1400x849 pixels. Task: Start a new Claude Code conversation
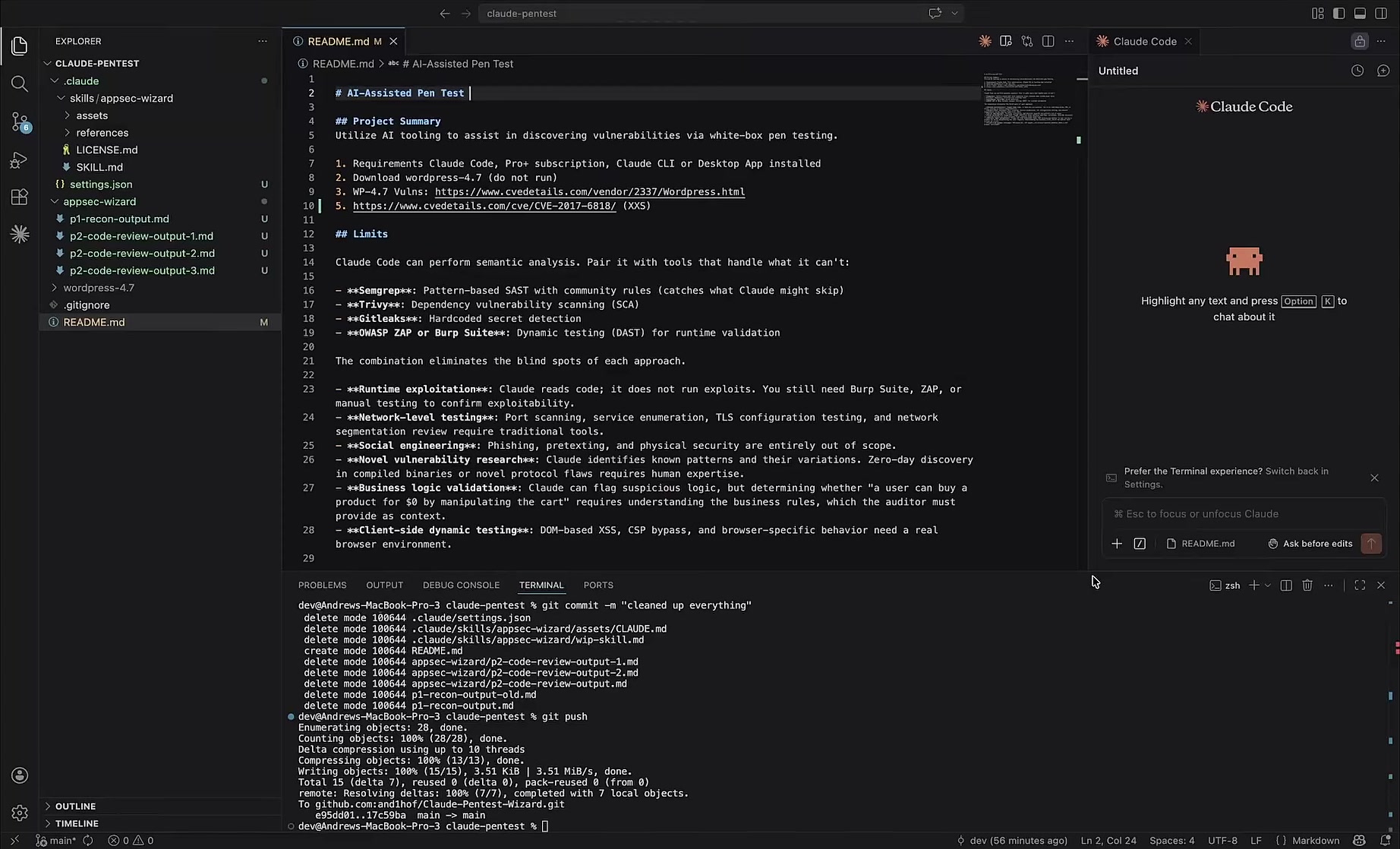point(1383,71)
